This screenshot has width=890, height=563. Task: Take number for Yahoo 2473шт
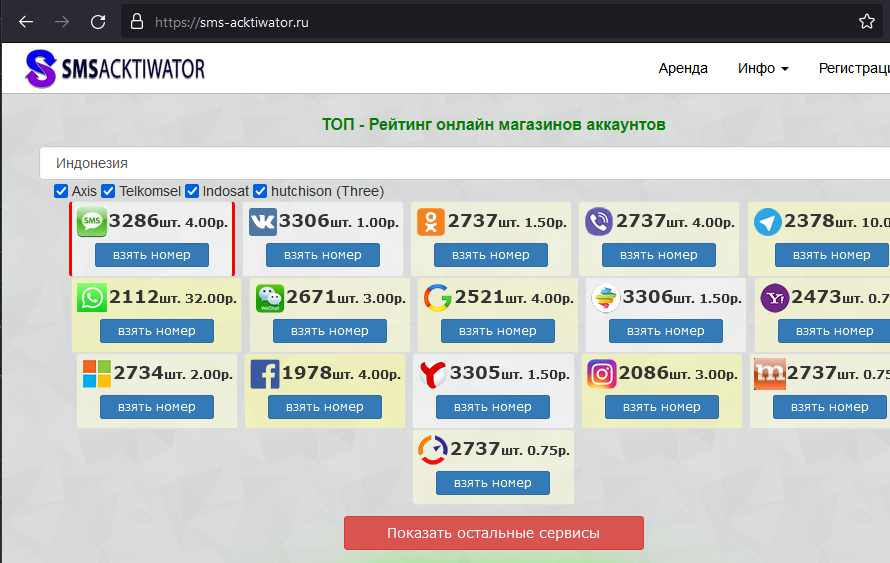click(834, 331)
